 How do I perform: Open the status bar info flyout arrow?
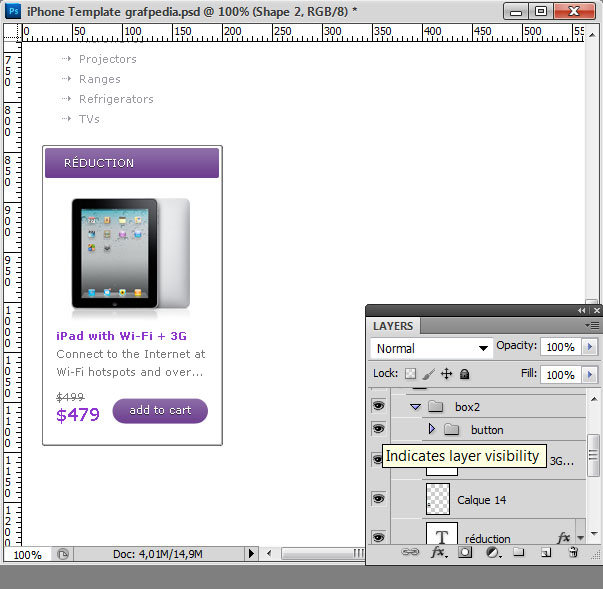coord(251,554)
